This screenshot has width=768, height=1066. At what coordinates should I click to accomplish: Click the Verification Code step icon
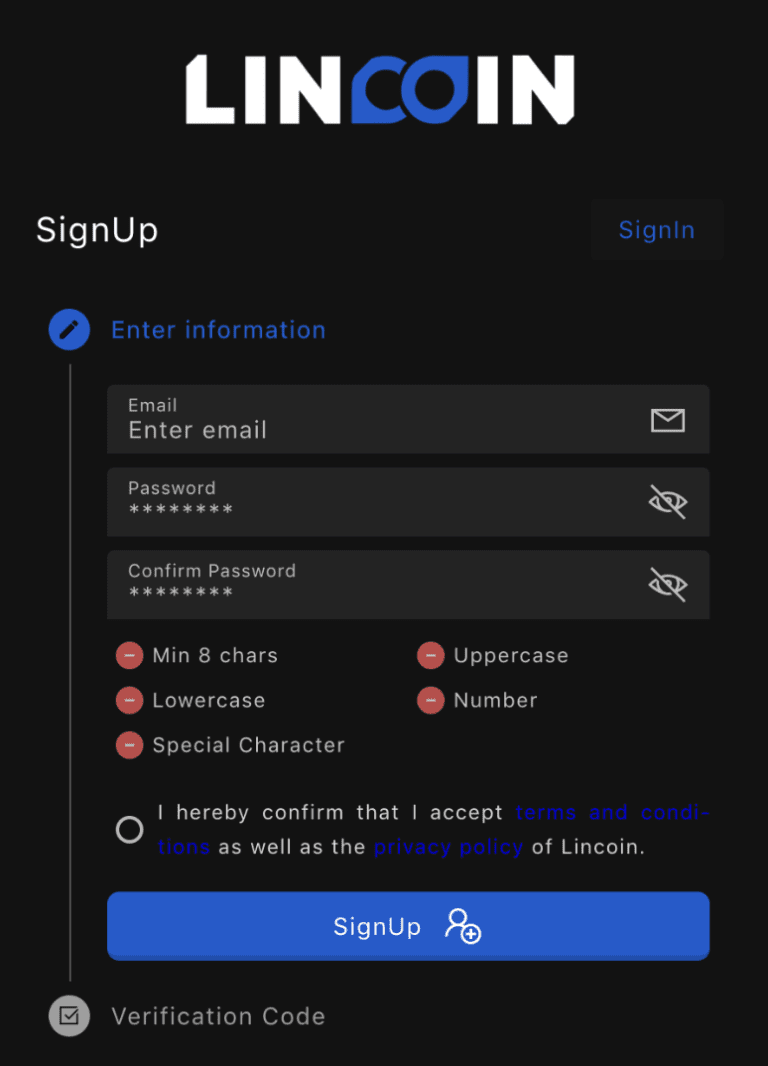click(x=69, y=1016)
